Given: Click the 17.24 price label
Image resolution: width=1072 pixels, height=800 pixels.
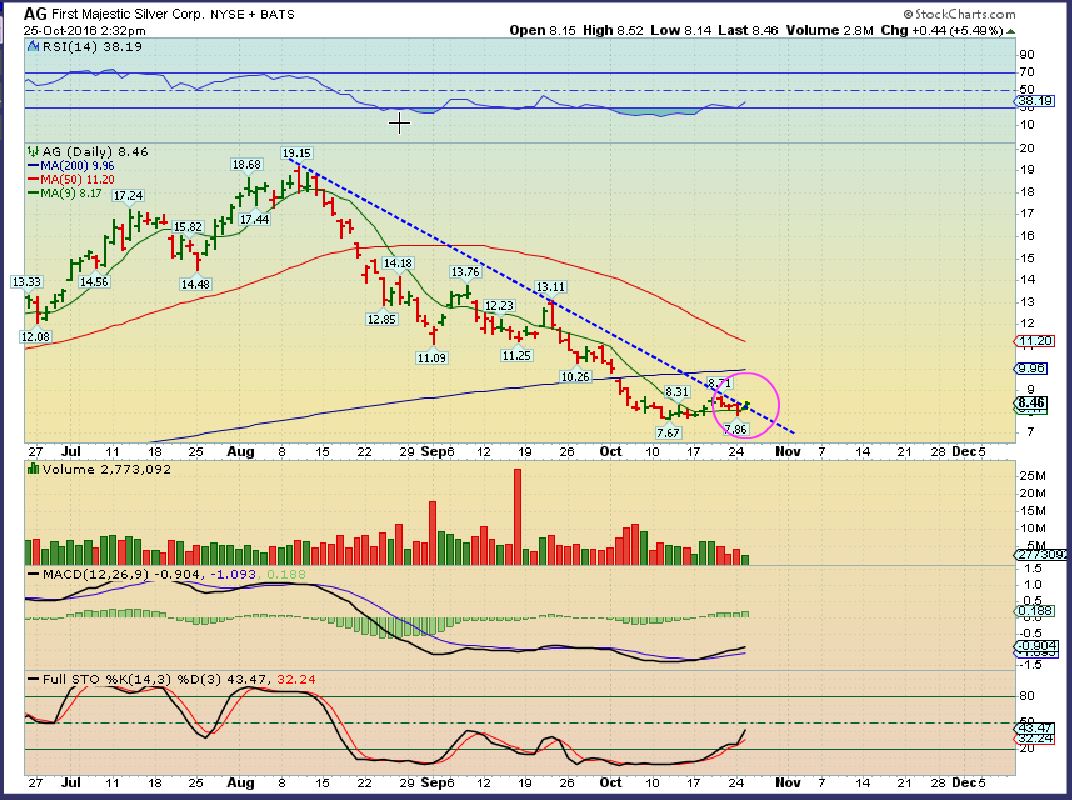Looking at the screenshot, I should click(128, 196).
